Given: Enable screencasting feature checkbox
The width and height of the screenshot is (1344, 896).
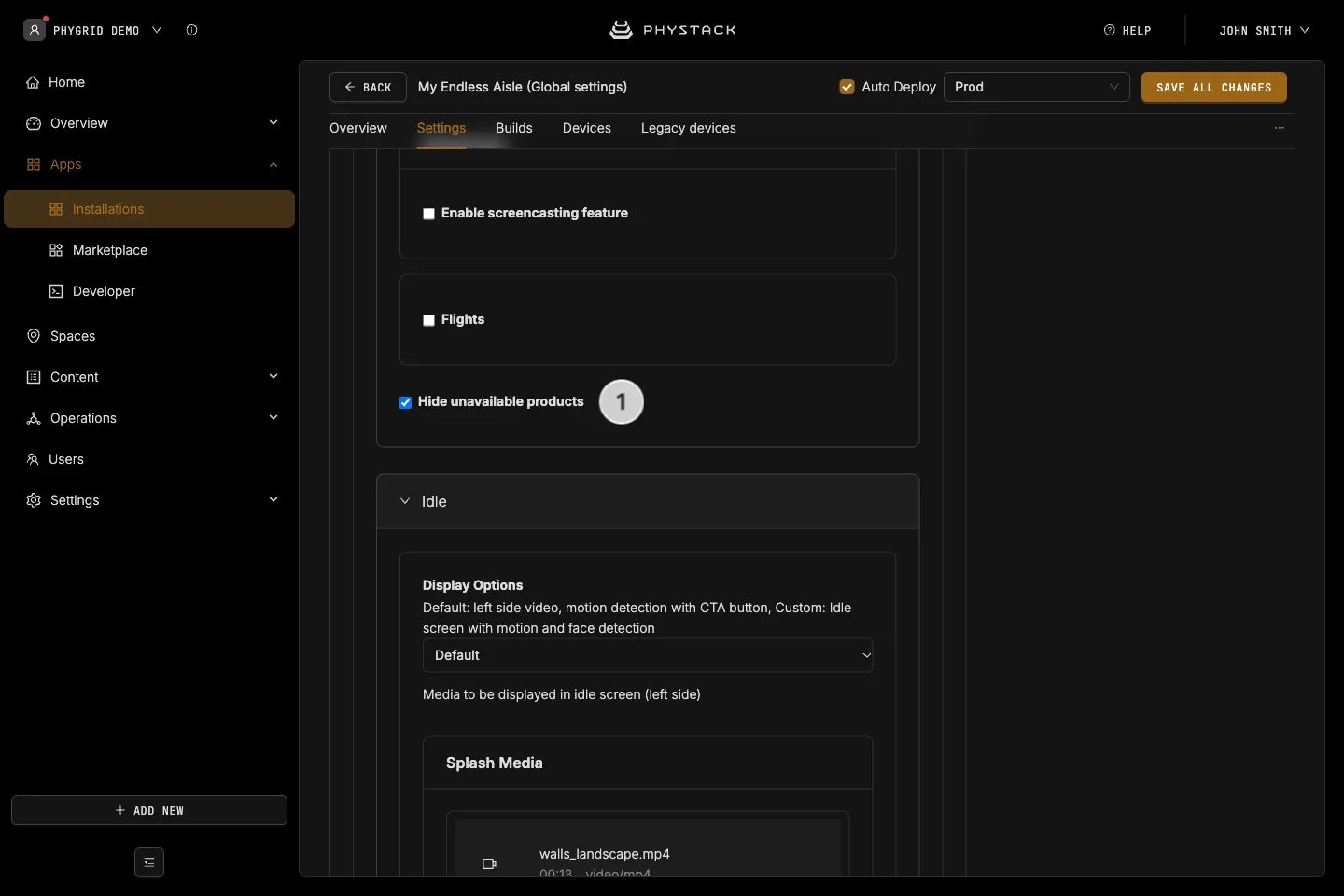Looking at the screenshot, I should coord(428,214).
